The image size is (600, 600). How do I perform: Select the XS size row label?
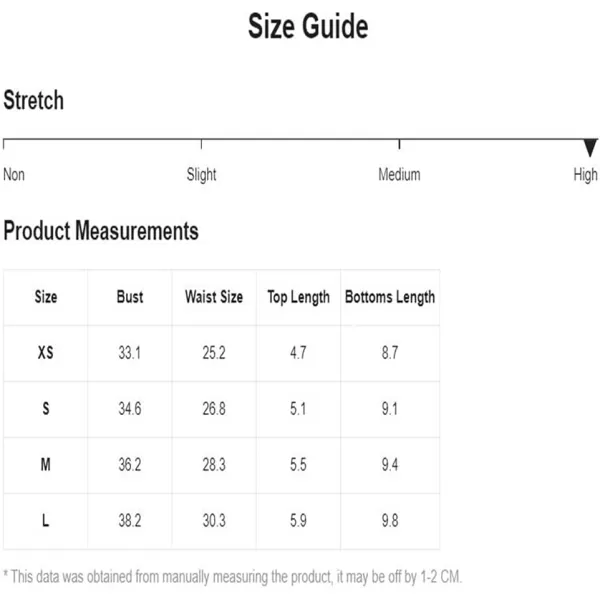(46, 353)
